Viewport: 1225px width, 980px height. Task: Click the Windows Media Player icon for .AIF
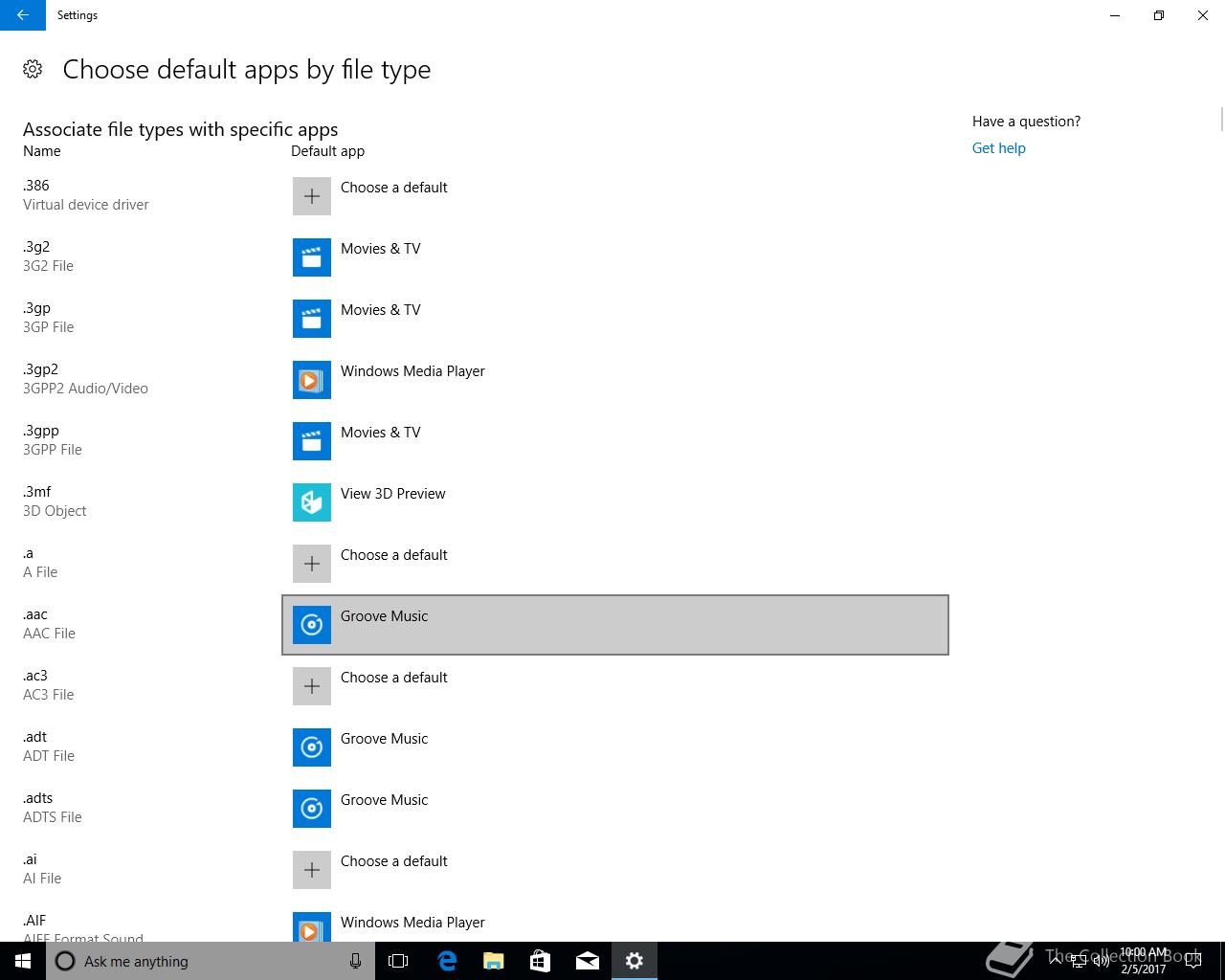312,926
